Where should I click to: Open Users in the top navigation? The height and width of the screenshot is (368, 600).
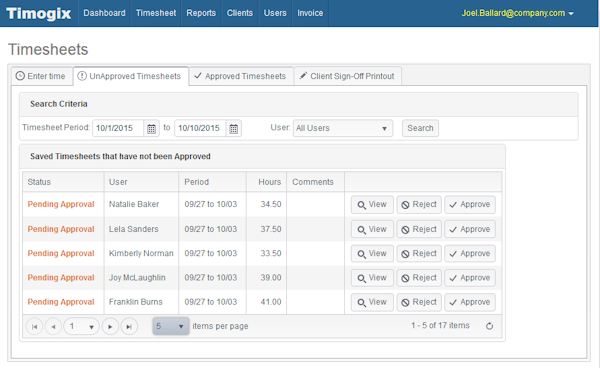click(x=275, y=13)
